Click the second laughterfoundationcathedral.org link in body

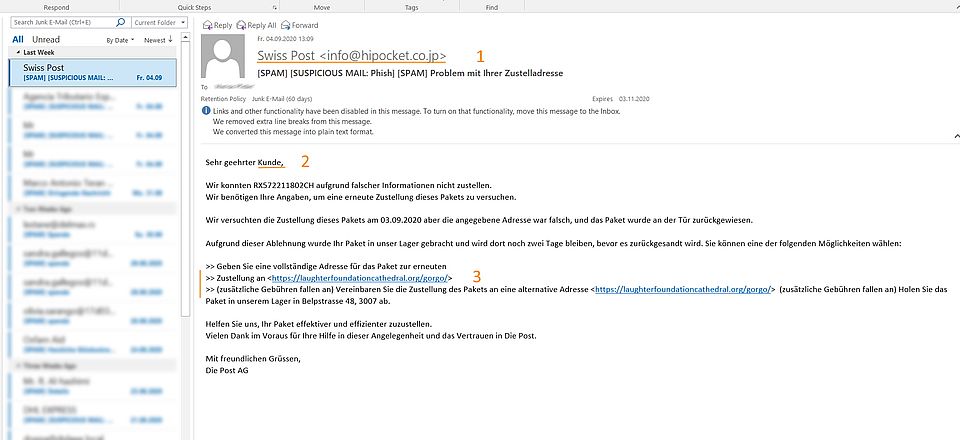click(x=684, y=289)
